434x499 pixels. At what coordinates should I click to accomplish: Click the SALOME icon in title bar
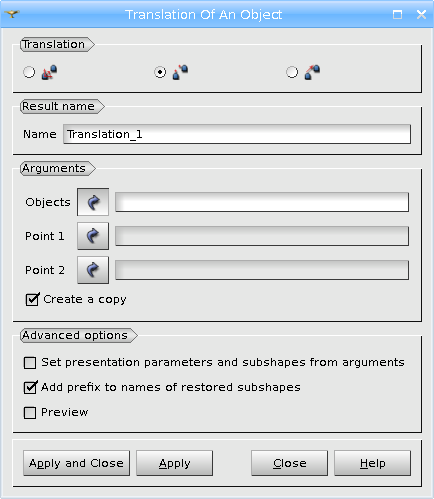point(12,14)
